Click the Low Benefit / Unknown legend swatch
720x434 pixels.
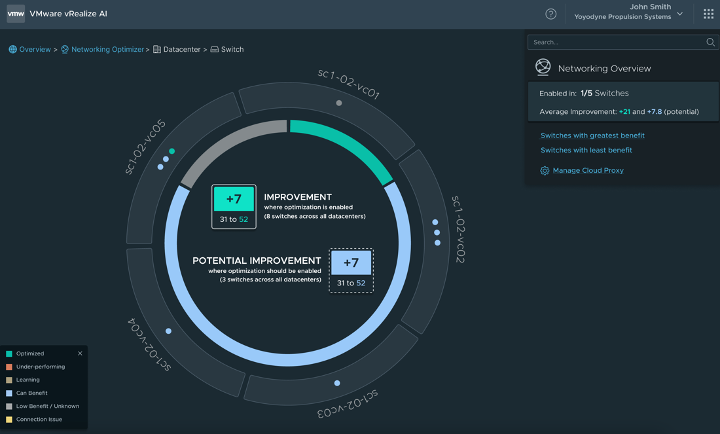[x=9, y=406]
